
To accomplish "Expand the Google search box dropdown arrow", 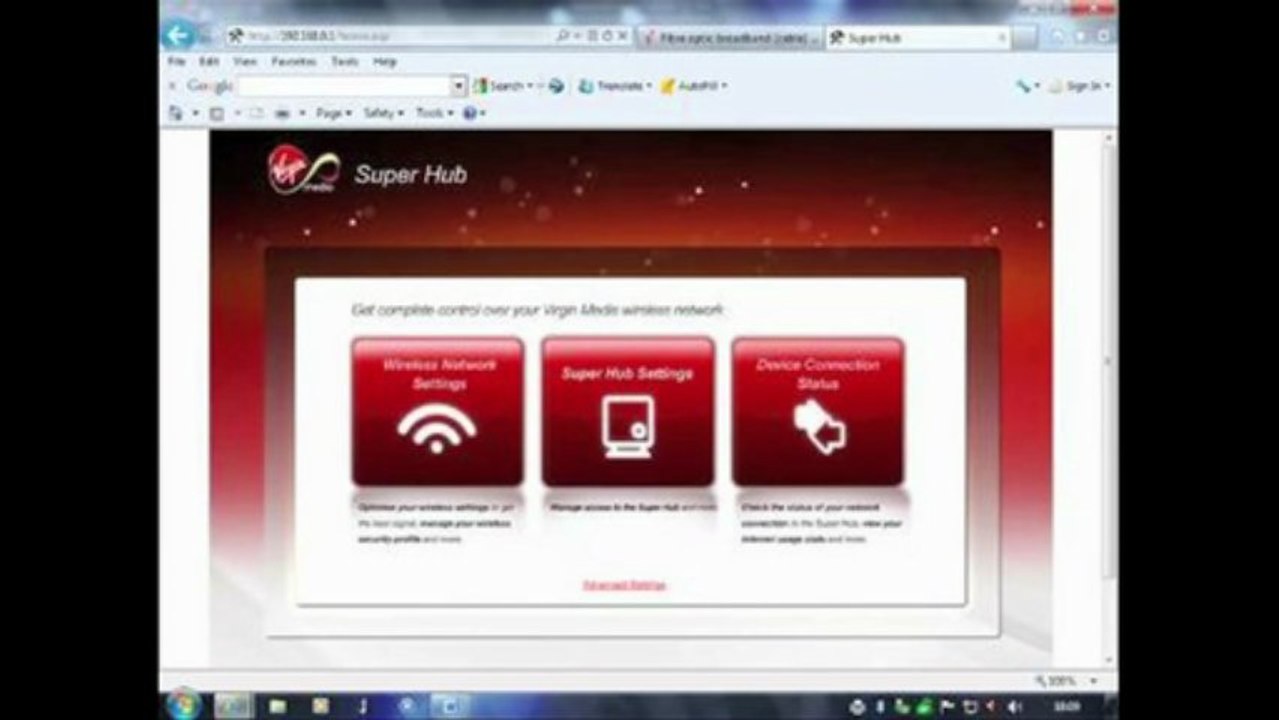I will click(x=459, y=87).
